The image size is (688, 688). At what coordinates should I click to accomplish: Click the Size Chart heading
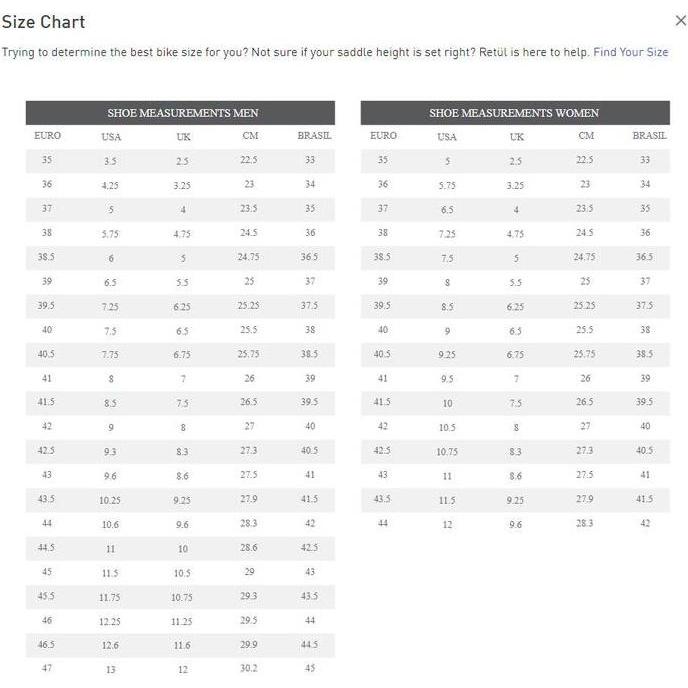43,22
